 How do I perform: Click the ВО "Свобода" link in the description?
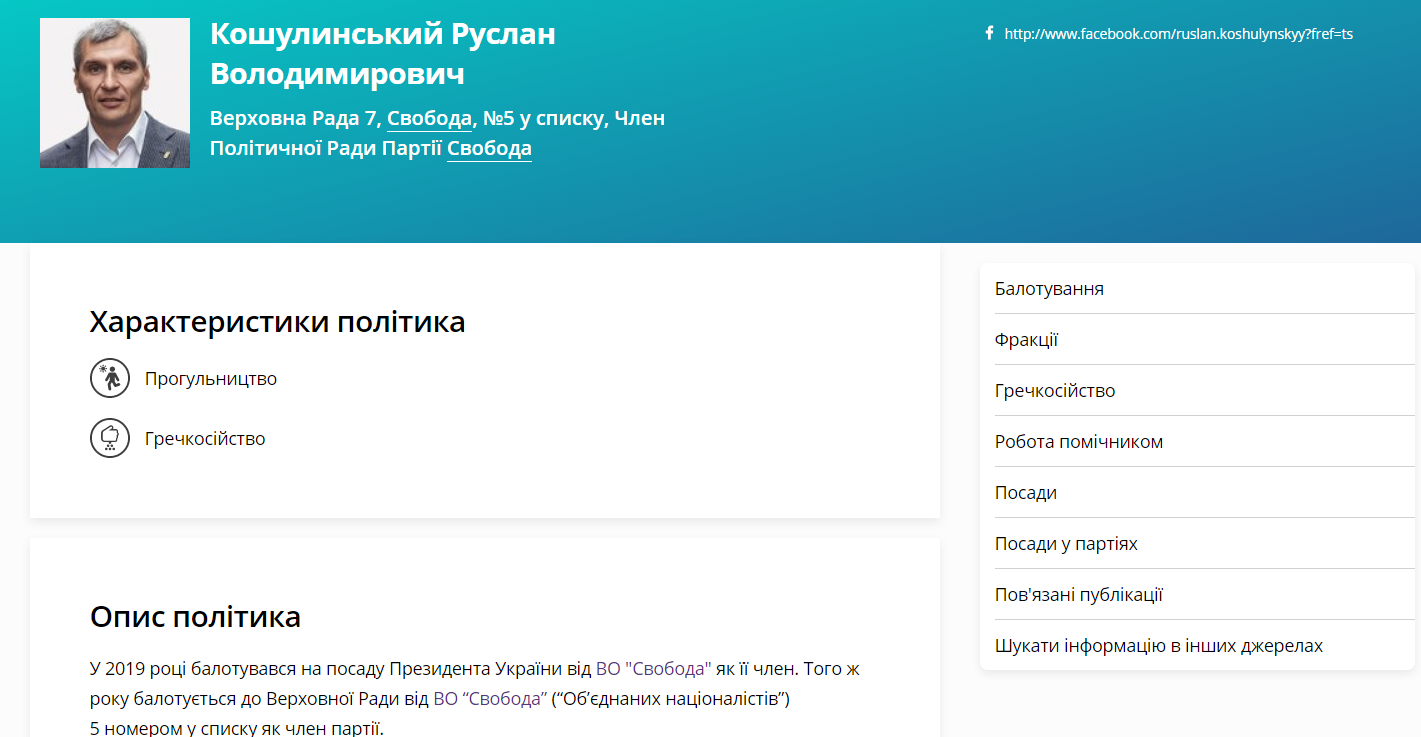click(x=653, y=669)
